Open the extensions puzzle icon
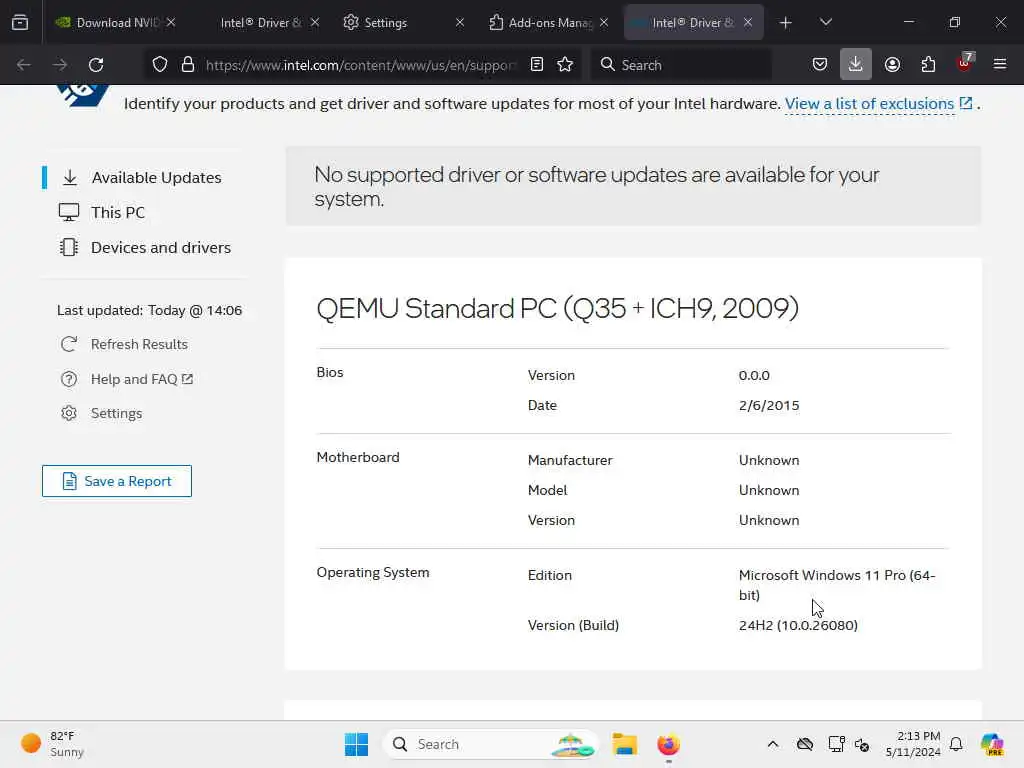1024x768 pixels. (928, 64)
